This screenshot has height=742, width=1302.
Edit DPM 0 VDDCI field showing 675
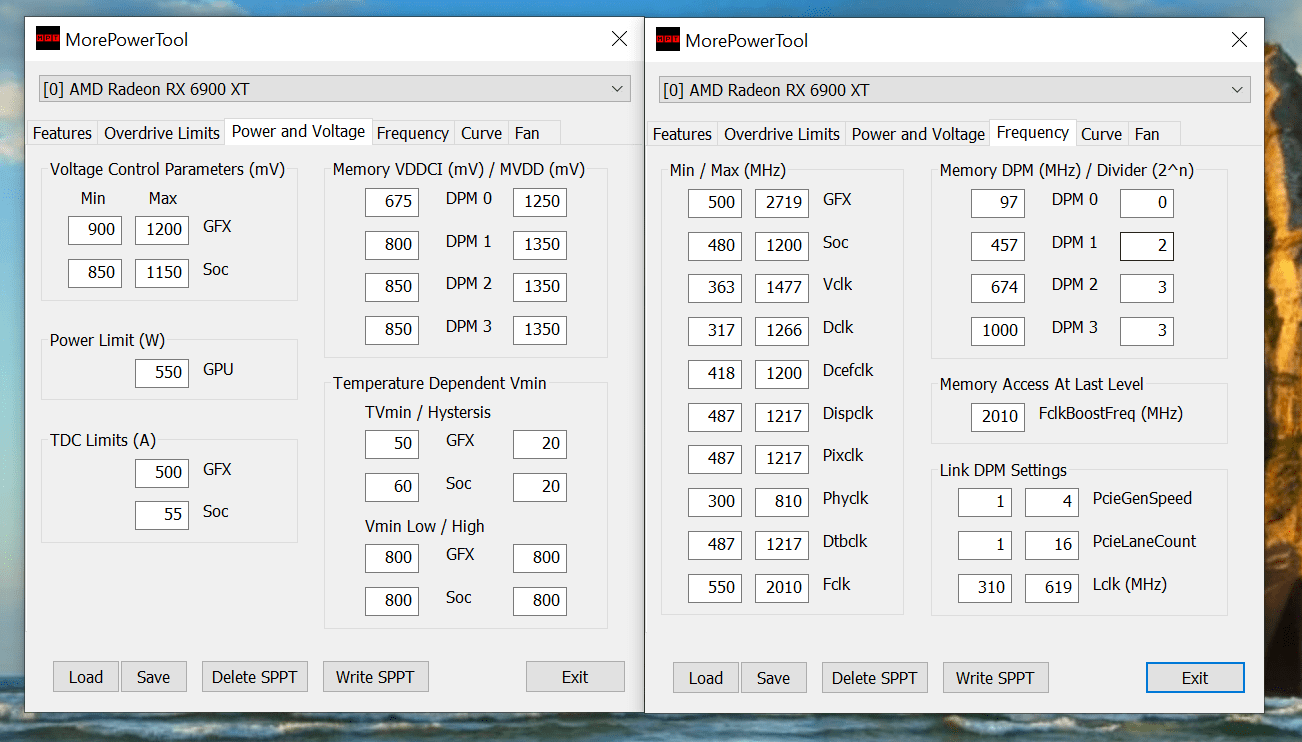tap(392, 202)
